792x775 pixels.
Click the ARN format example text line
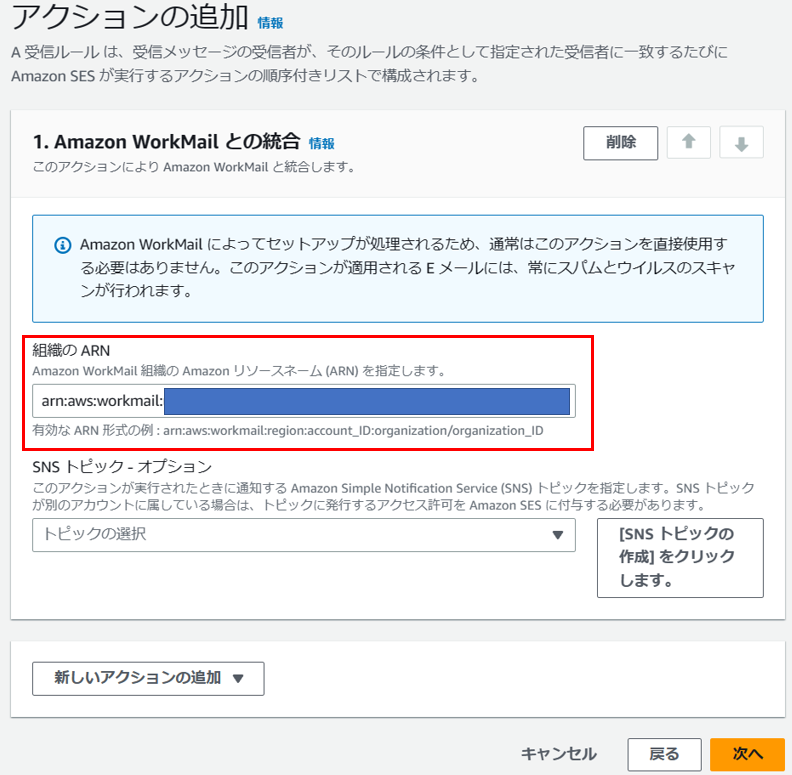click(x=288, y=430)
